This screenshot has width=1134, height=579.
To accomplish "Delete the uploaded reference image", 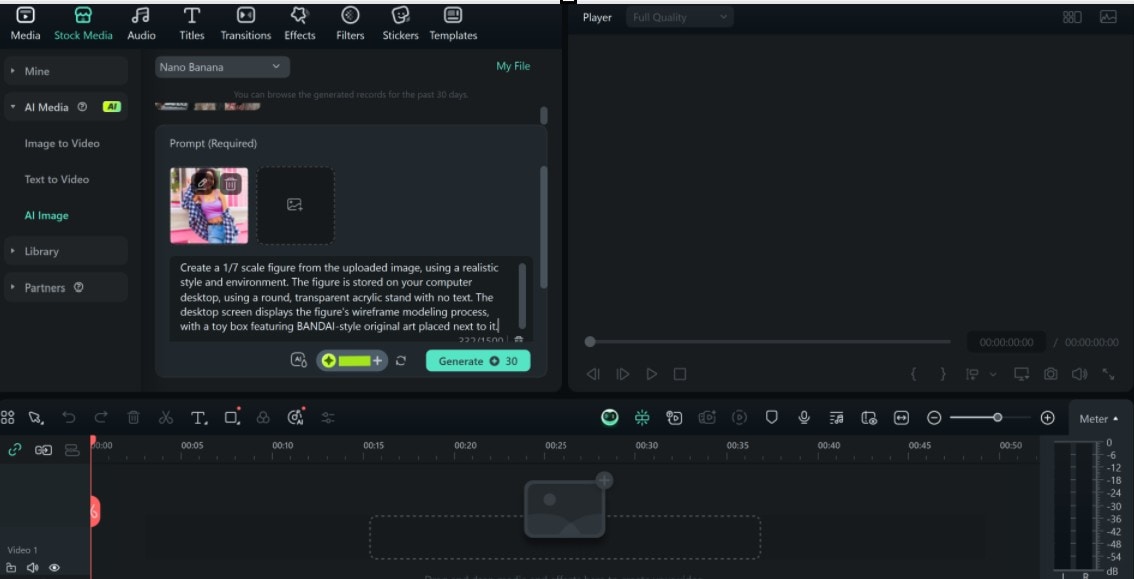I will pyautogui.click(x=230, y=184).
